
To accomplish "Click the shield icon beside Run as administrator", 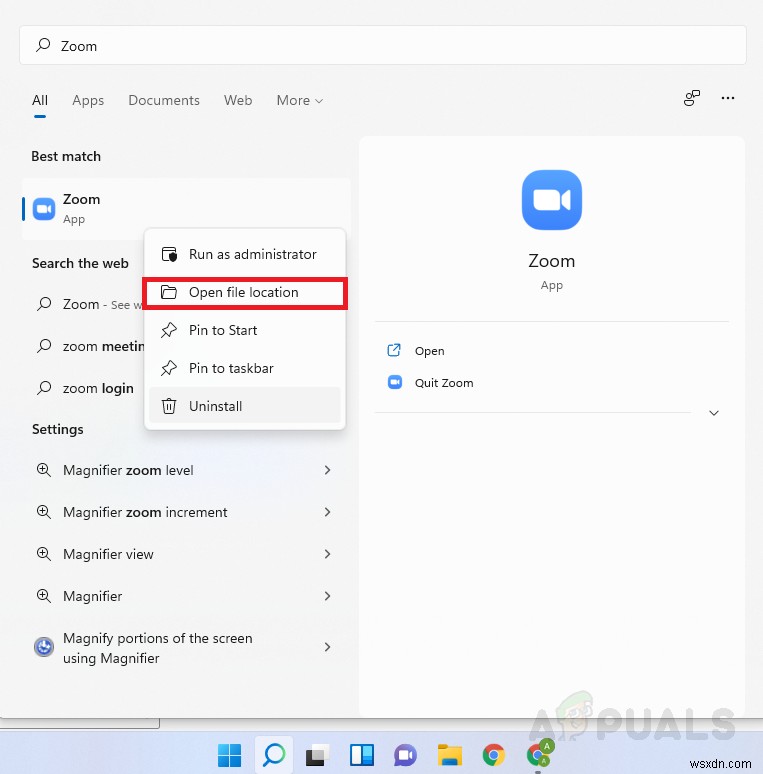I will [169, 254].
